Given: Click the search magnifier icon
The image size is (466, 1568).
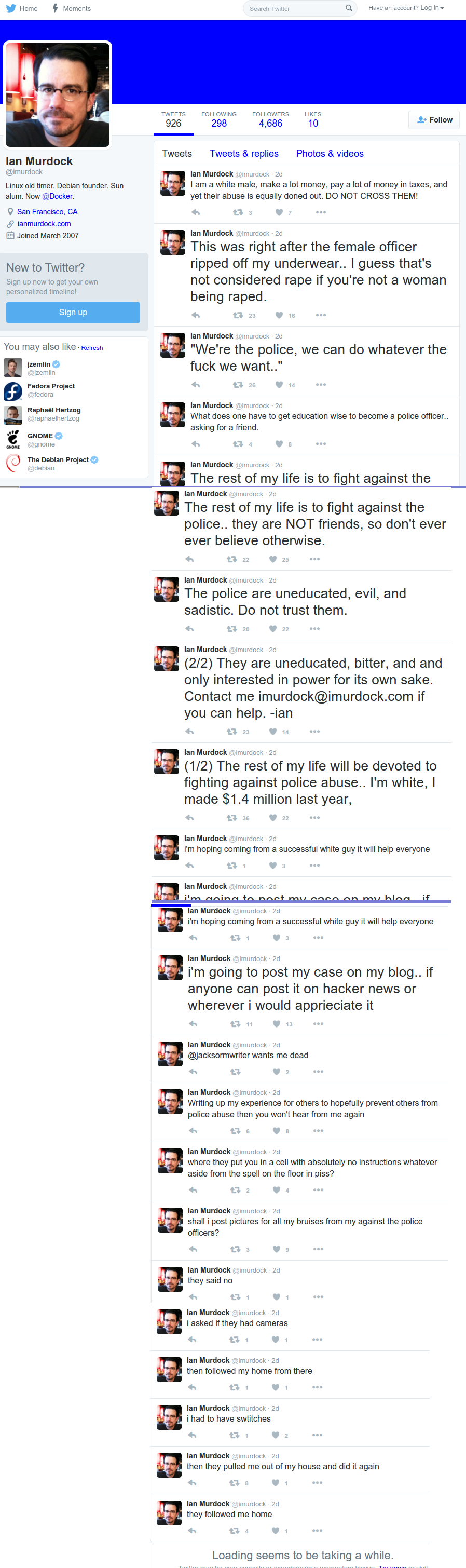Looking at the screenshot, I should (349, 8).
